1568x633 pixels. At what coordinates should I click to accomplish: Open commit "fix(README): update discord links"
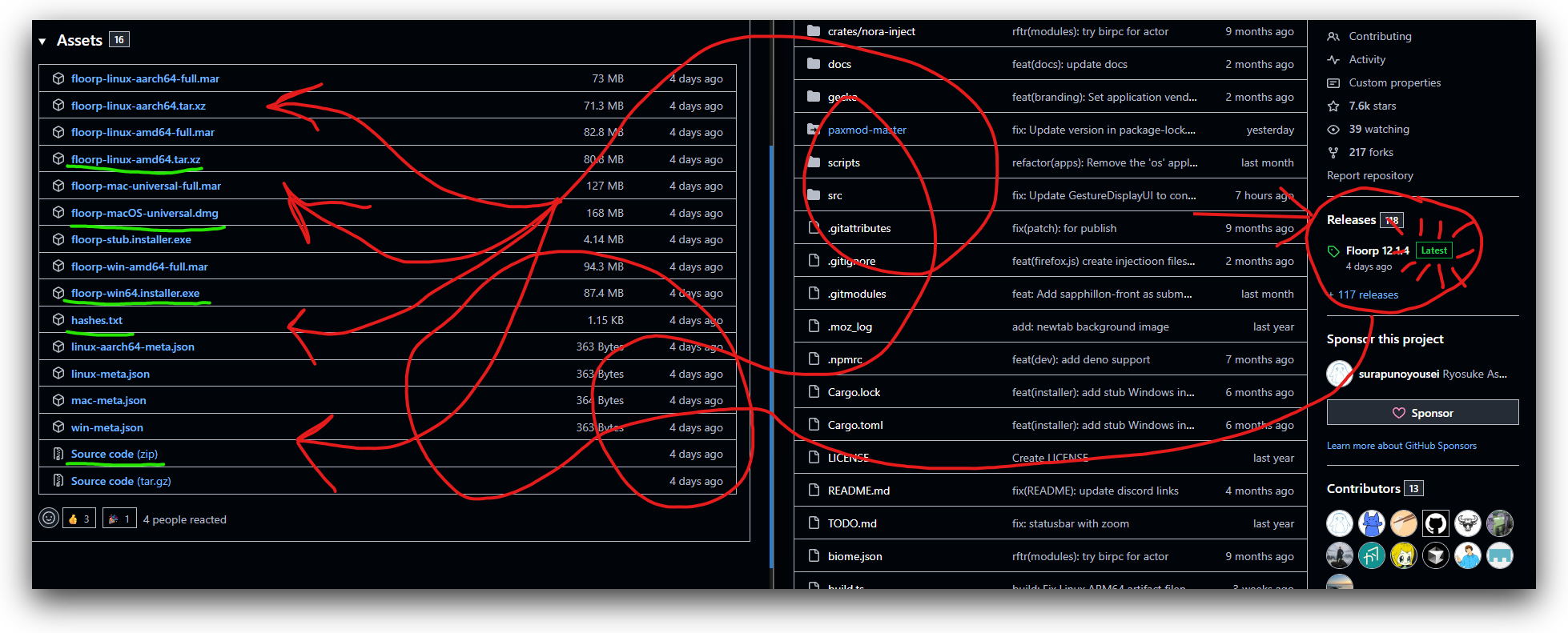pyautogui.click(x=1096, y=491)
